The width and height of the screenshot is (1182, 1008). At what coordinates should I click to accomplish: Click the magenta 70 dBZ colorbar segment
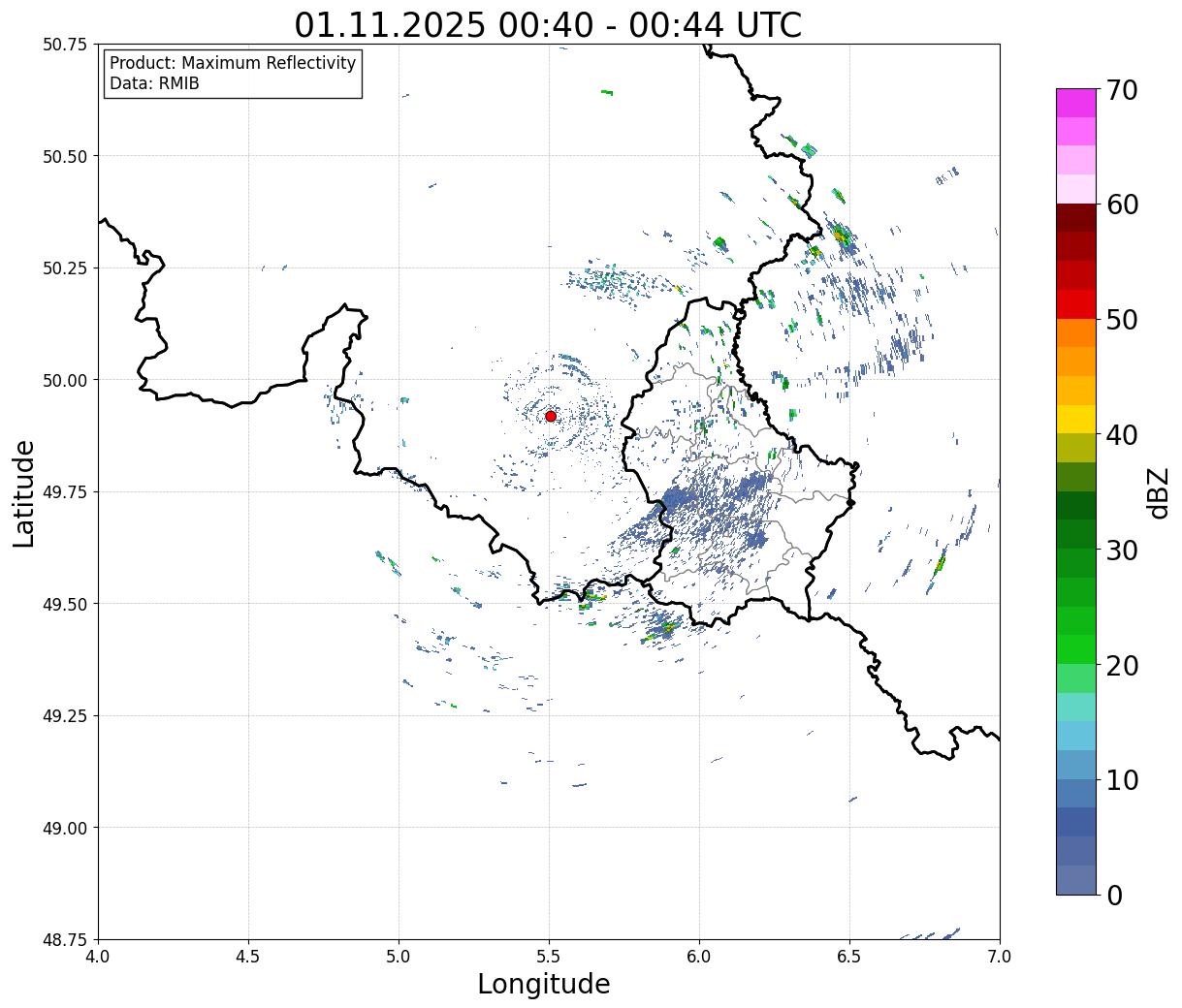[1076, 103]
